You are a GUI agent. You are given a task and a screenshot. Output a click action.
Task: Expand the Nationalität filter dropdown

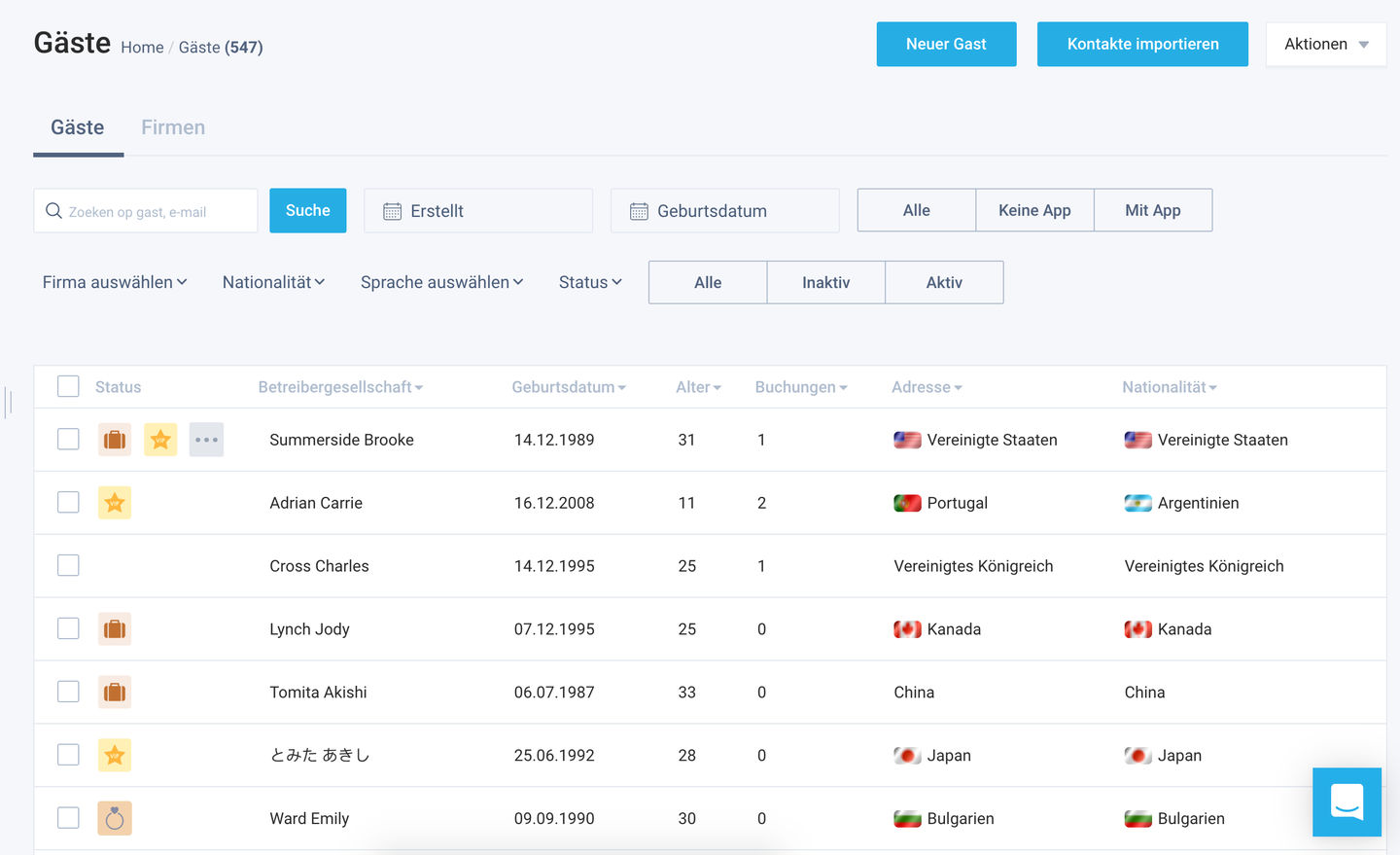pyautogui.click(x=273, y=282)
